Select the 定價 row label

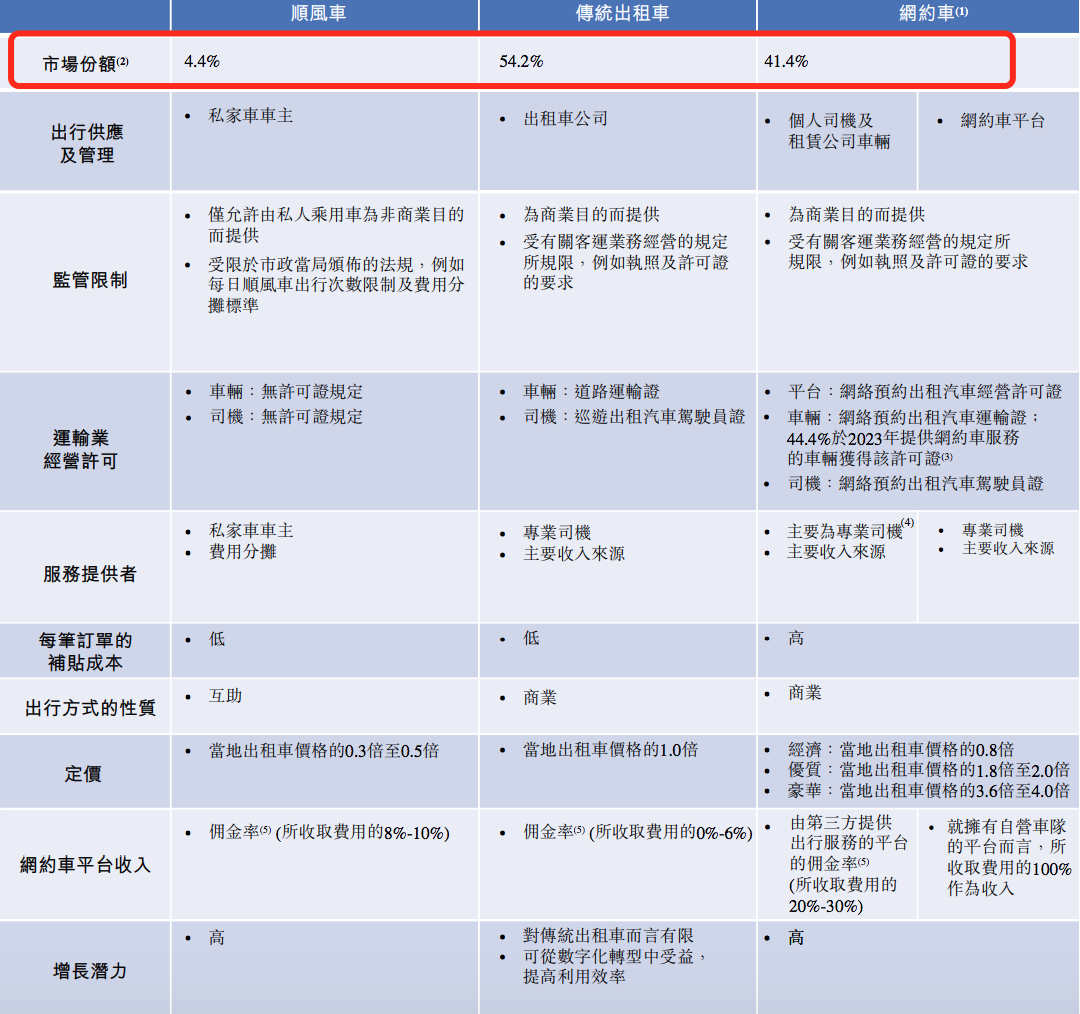coord(82,774)
